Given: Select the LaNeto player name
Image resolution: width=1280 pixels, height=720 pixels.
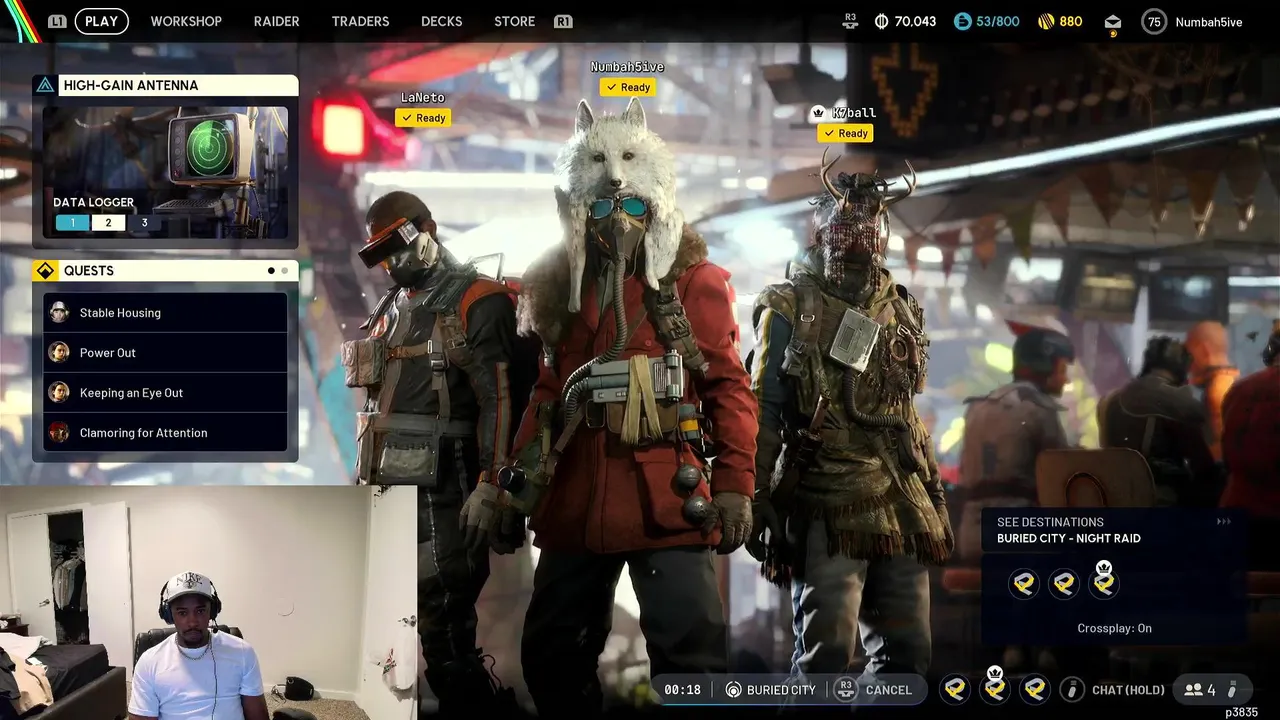Looking at the screenshot, I should click(423, 98).
